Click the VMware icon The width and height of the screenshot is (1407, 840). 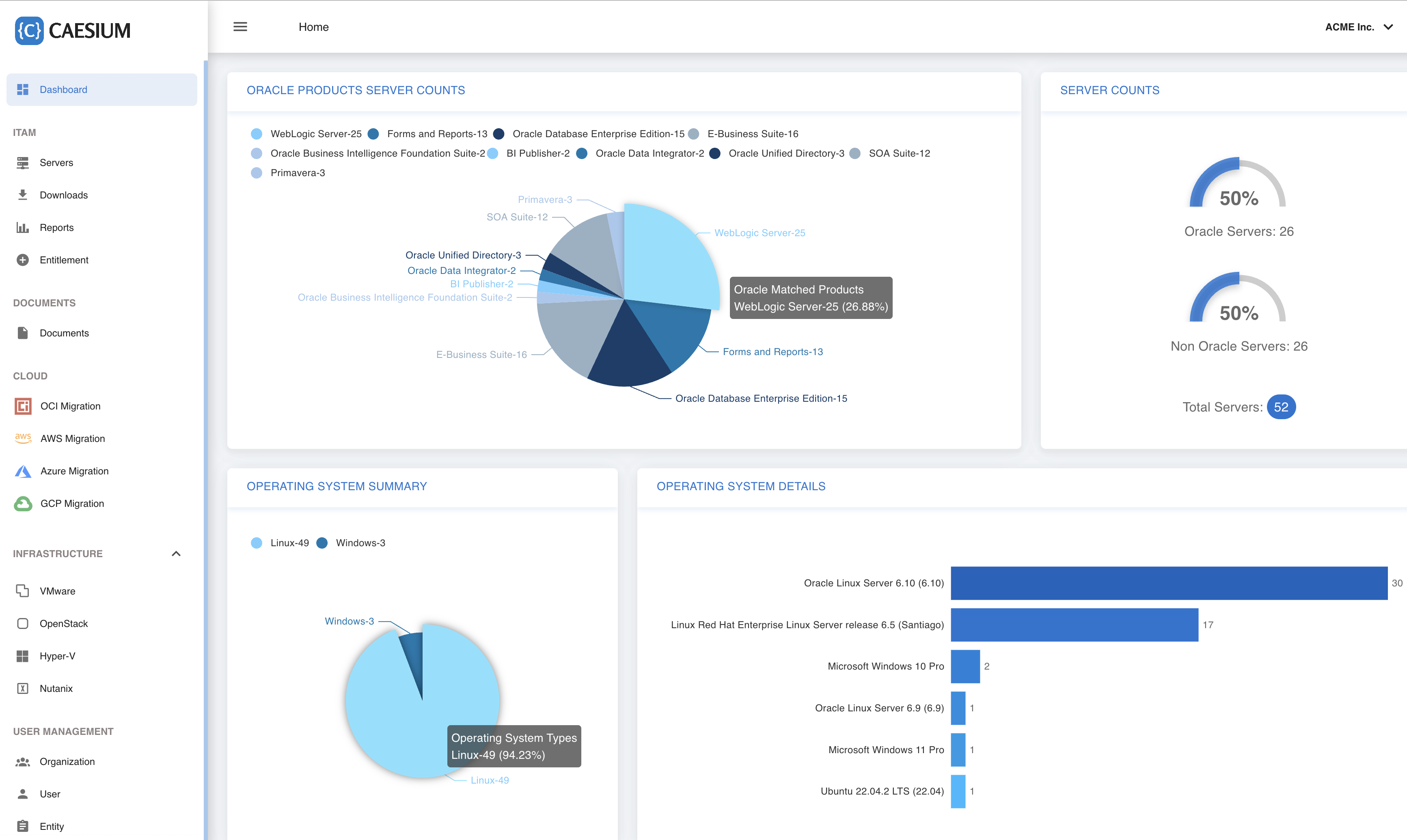pos(23,591)
